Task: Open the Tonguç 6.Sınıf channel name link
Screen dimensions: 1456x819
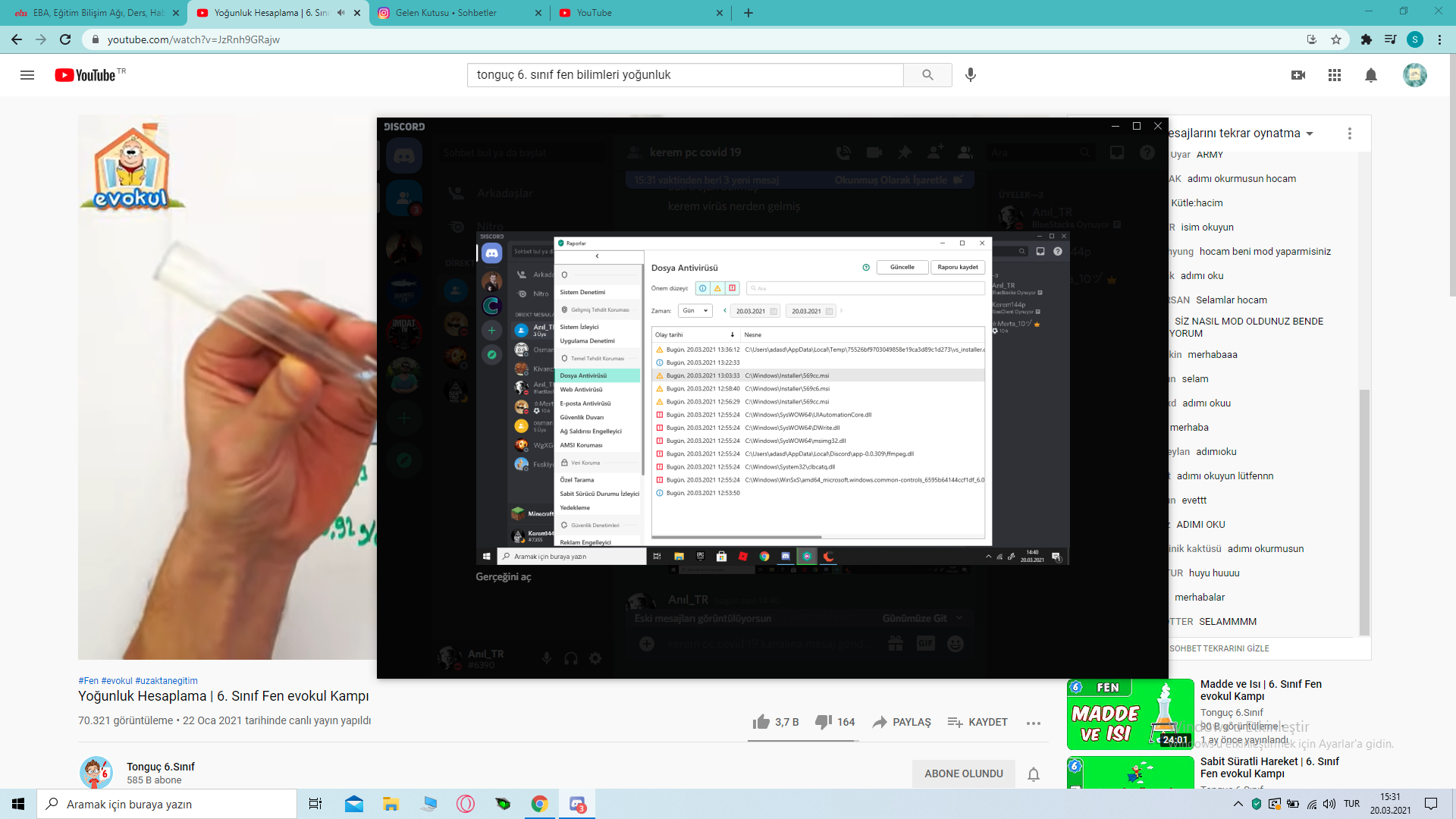Action: pyautogui.click(x=161, y=767)
